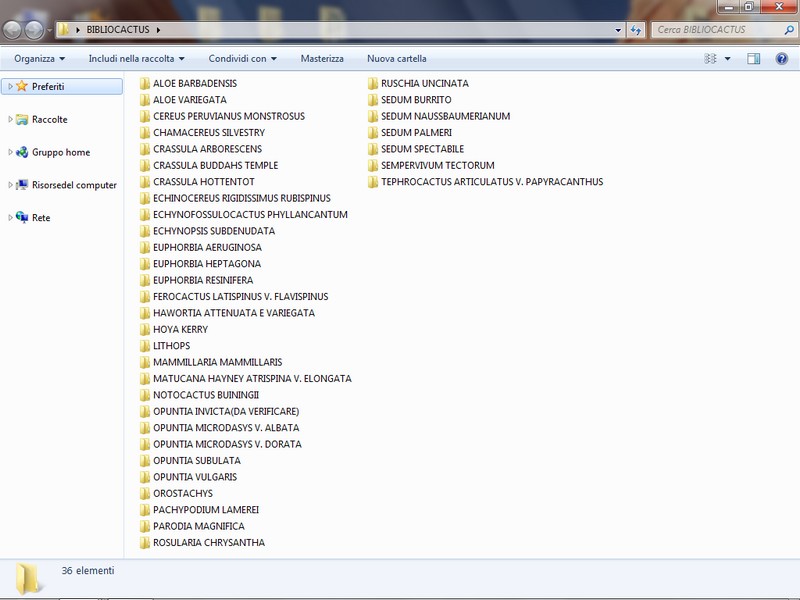The width and height of the screenshot is (800, 600).
Task: Open Includi nella raccolta menu
Action: pyautogui.click(x=136, y=59)
